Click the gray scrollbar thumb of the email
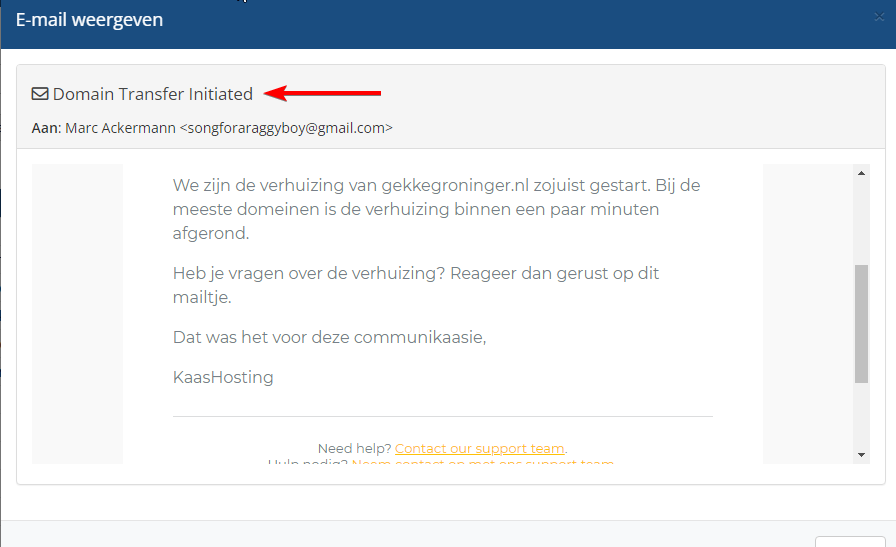Image resolution: width=896 pixels, height=547 pixels. [x=861, y=323]
